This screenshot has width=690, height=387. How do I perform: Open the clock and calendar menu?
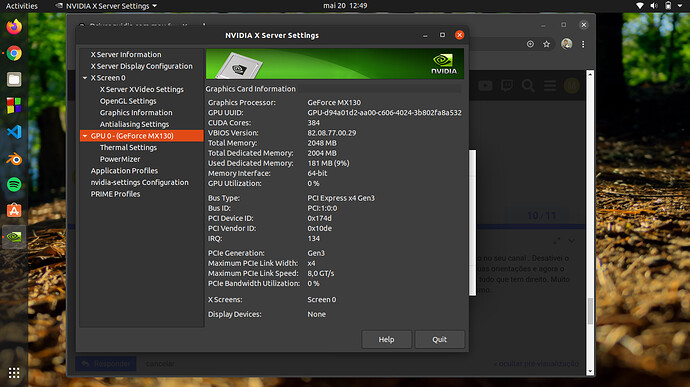click(x=345, y=6)
